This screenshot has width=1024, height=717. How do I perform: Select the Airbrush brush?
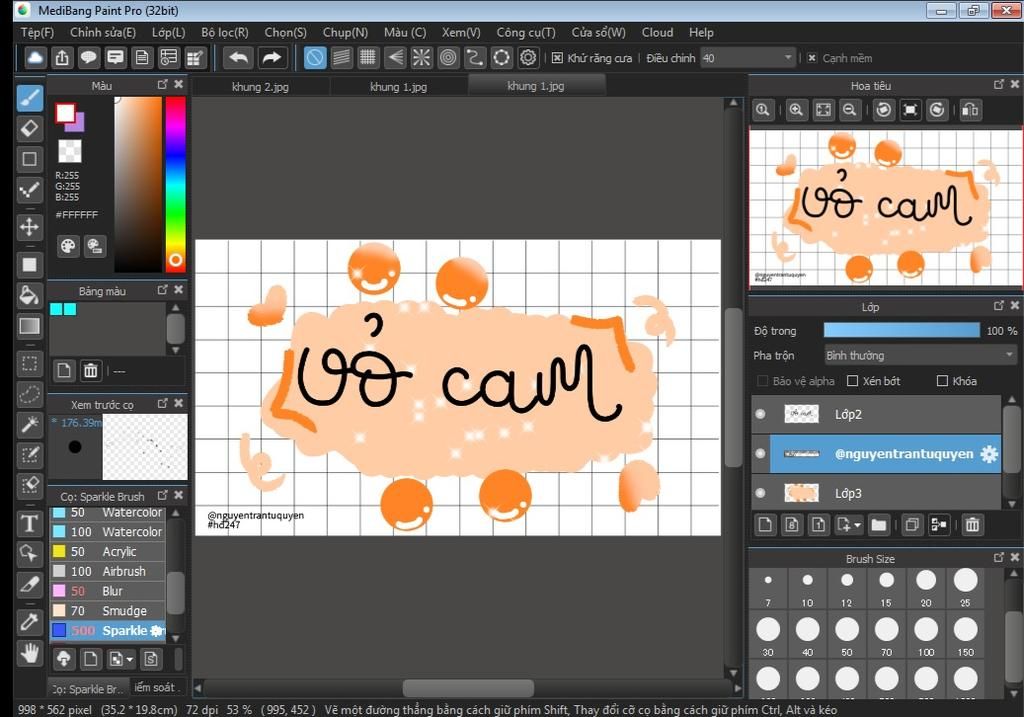click(108, 571)
